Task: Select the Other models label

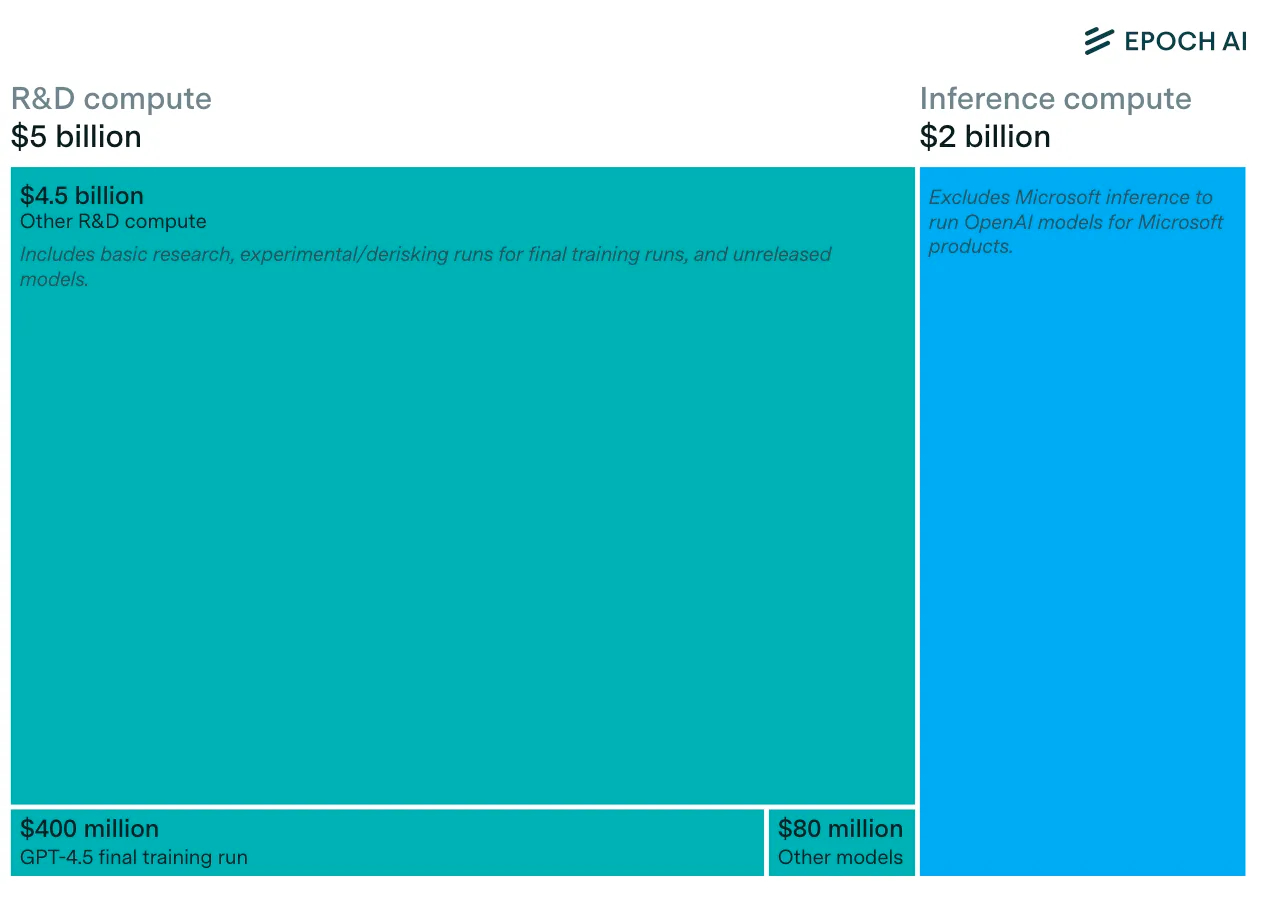Action: tap(840, 857)
